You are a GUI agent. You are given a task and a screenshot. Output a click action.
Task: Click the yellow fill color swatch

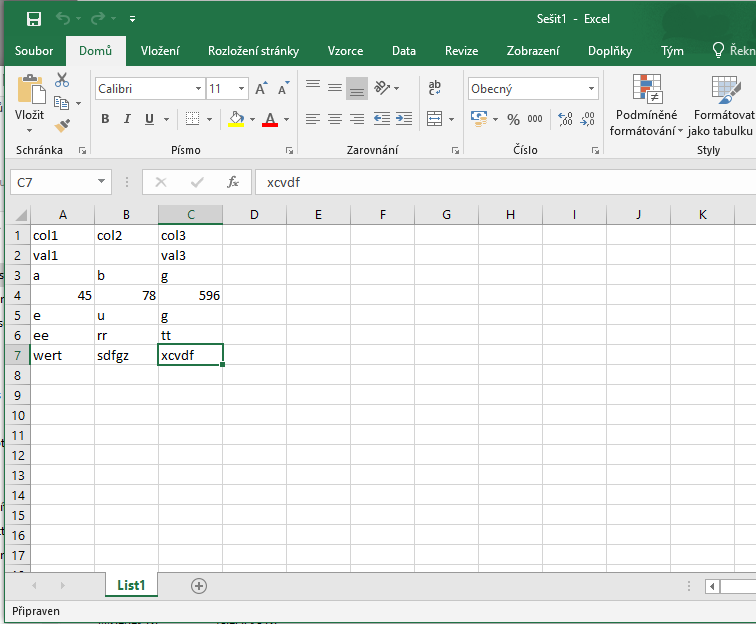(x=236, y=119)
